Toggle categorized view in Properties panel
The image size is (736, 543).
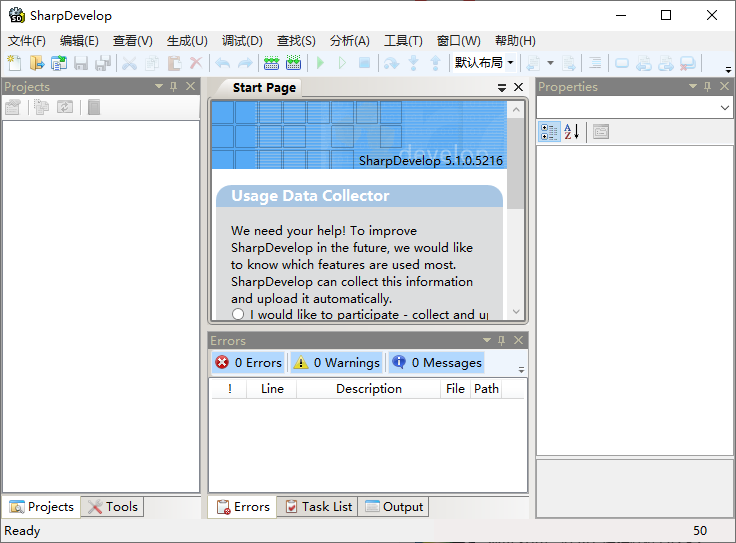pos(549,132)
